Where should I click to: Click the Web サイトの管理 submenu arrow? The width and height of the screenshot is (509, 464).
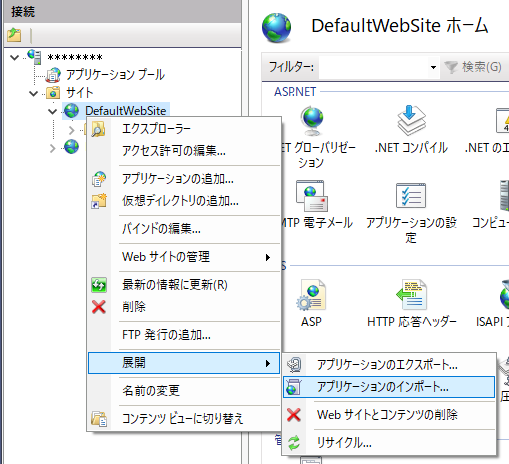268,257
